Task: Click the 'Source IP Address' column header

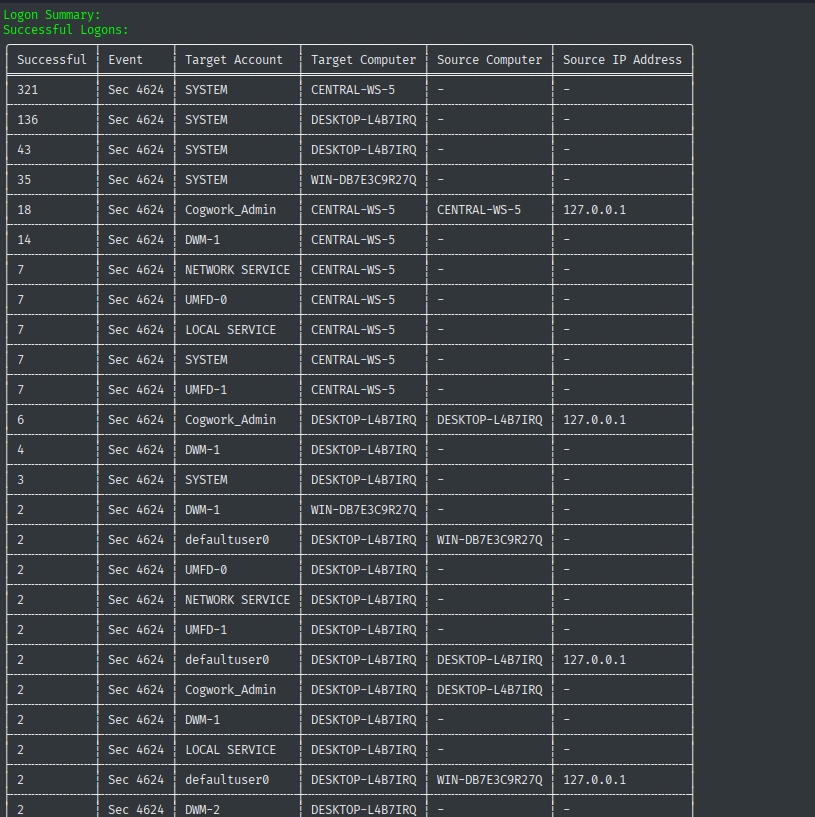Action: tap(622, 59)
